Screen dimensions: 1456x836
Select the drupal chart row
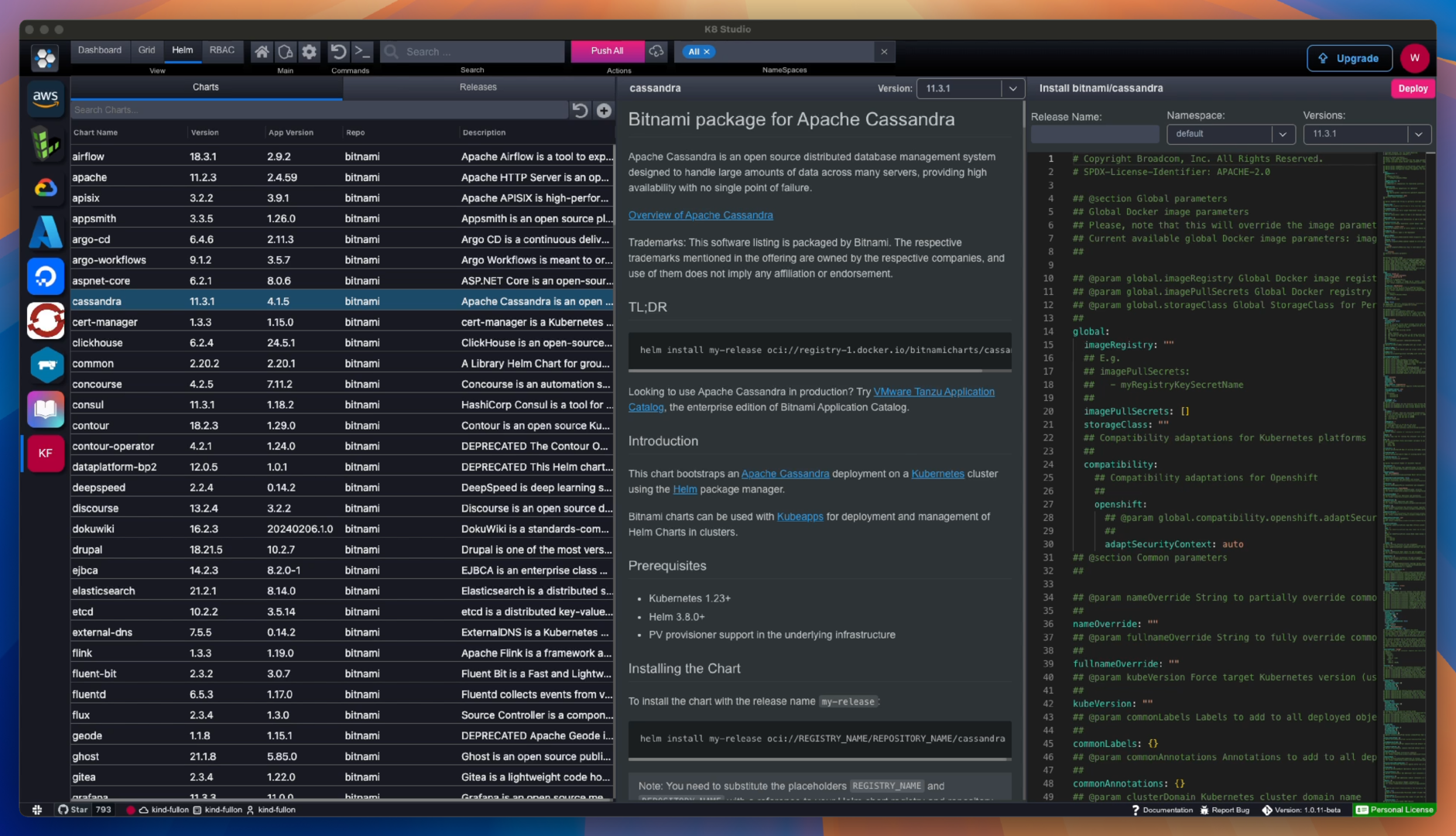[x=342, y=550]
